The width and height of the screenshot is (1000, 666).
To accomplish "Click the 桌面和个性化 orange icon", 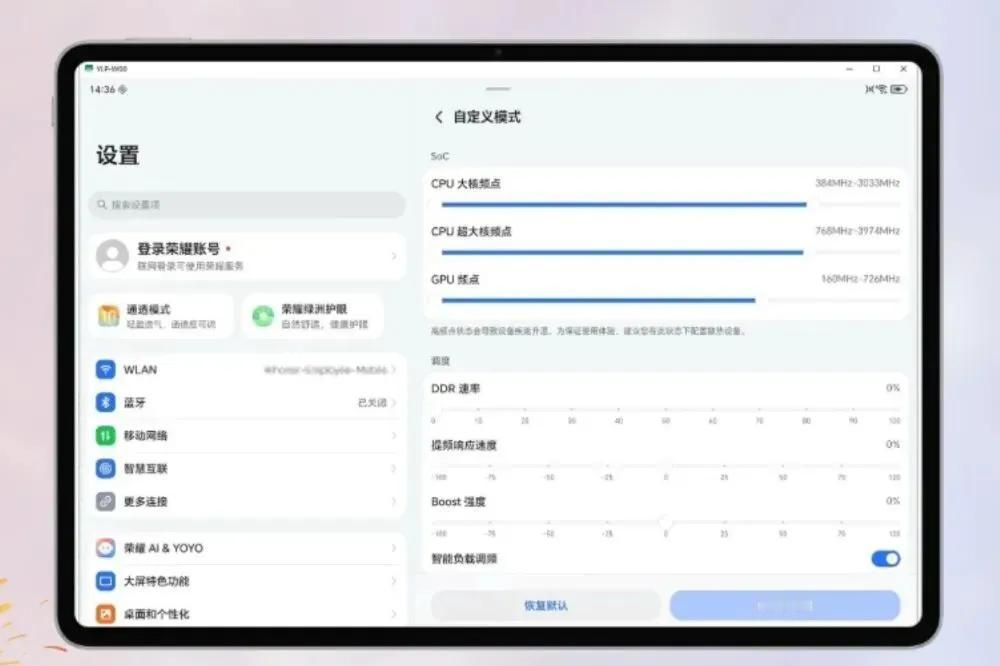I will click(105, 614).
